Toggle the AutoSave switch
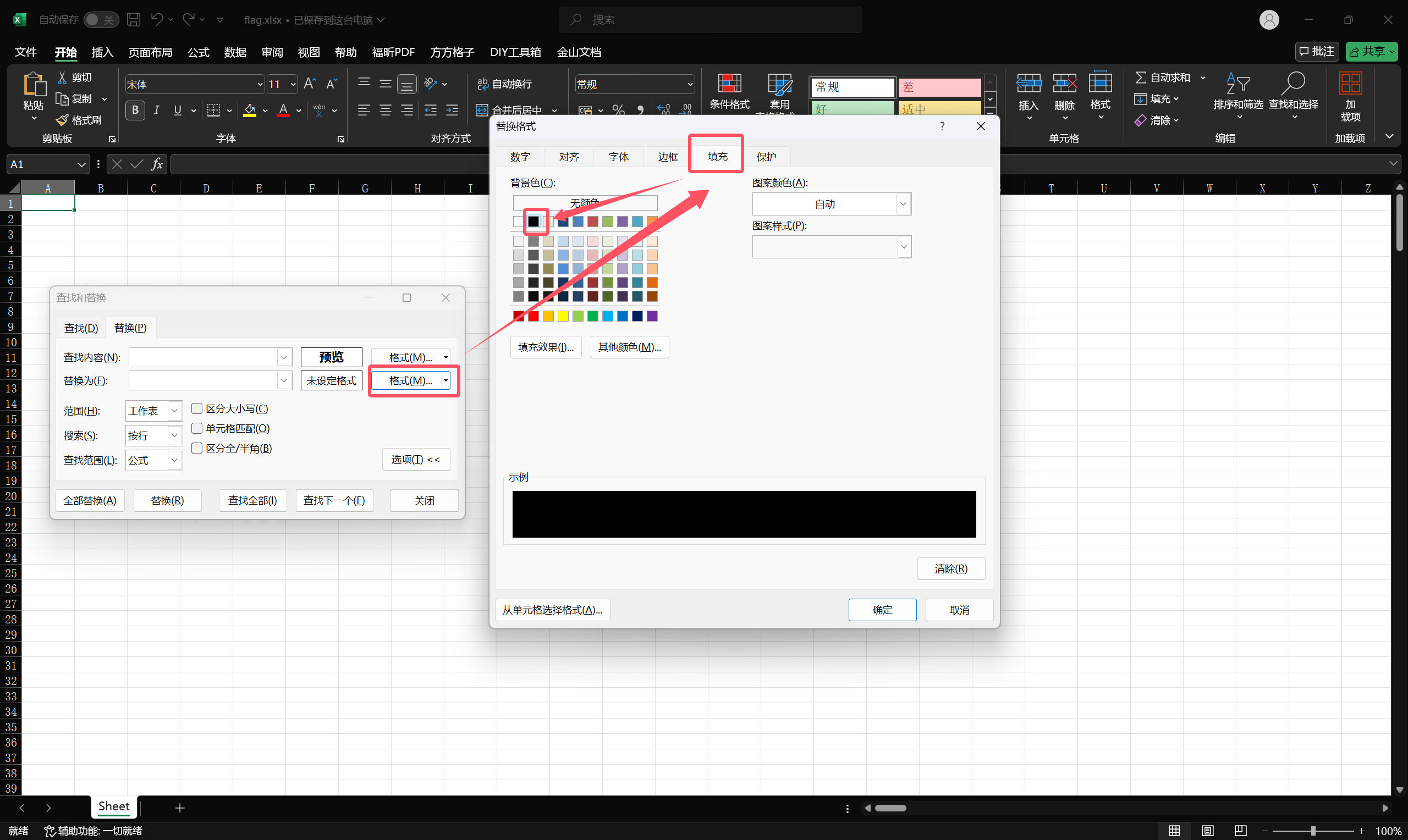1408x840 pixels. [101, 20]
